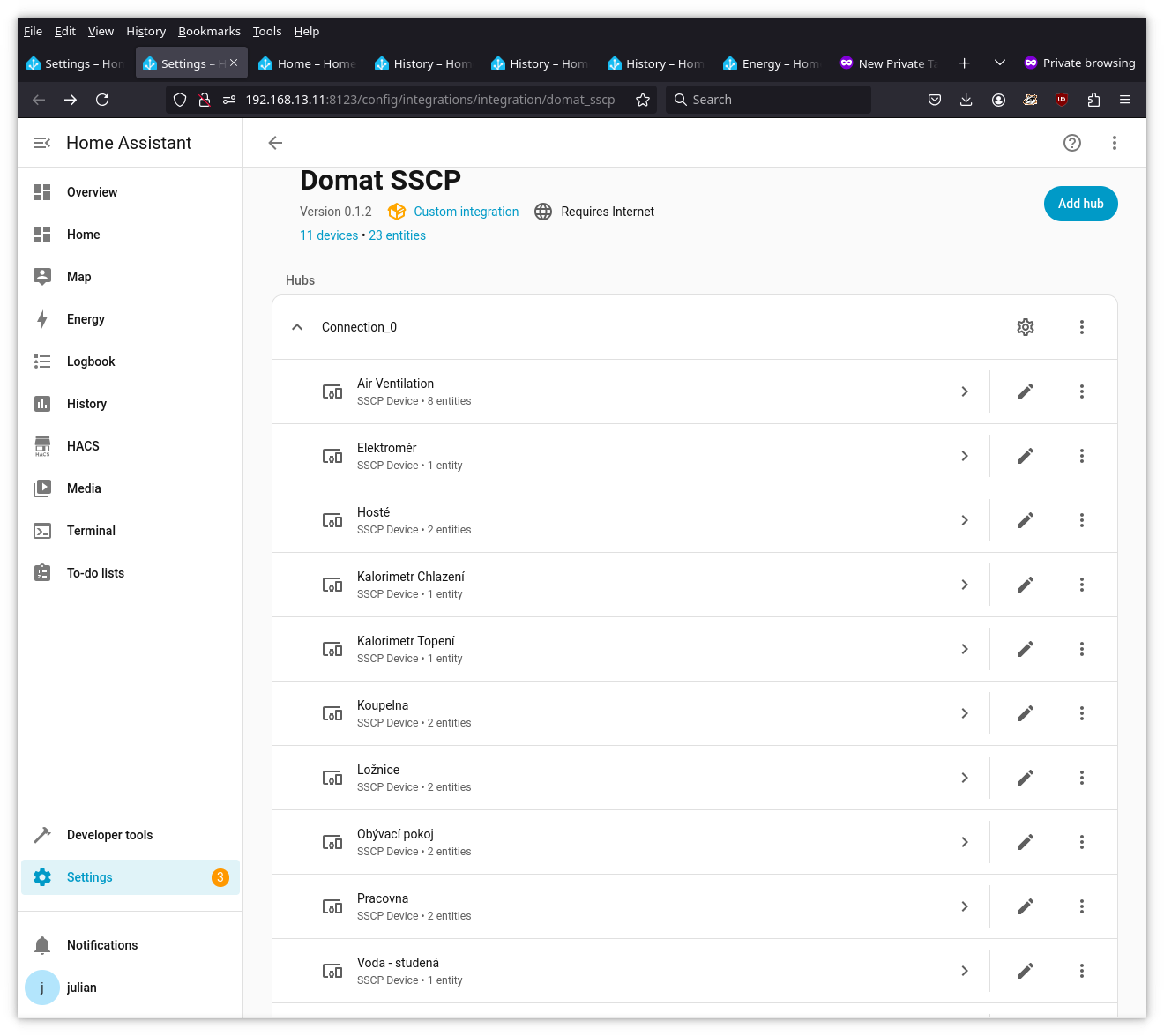Open the 11 devices link
1164x1036 pixels.
click(329, 235)
